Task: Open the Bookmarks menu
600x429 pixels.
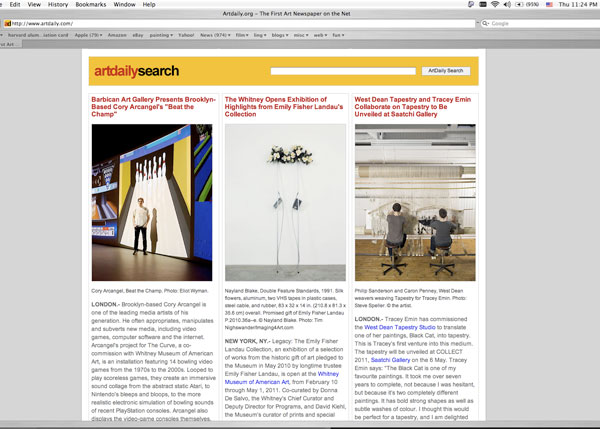Action: 91,5
